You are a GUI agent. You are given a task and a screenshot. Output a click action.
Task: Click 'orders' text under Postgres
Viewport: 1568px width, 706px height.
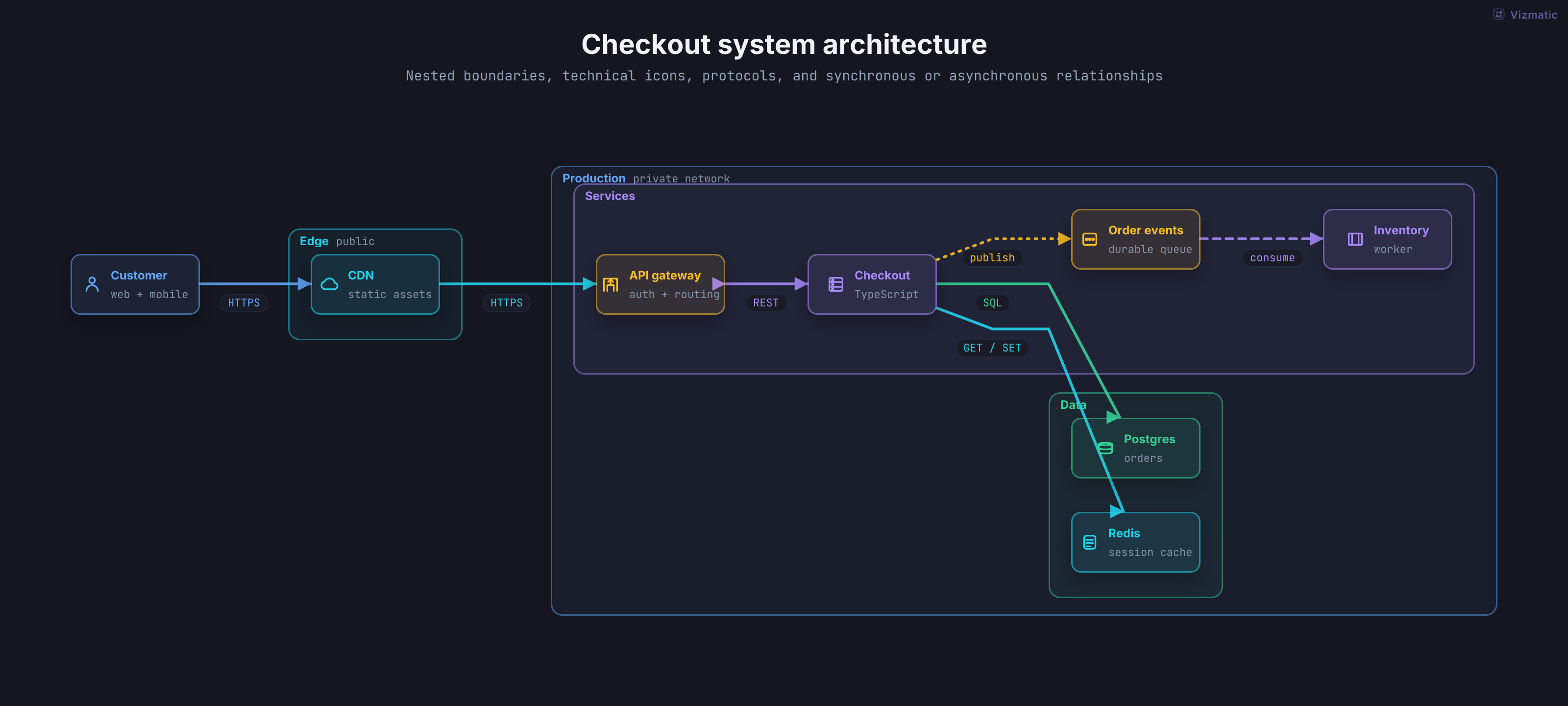[1143, 459]
